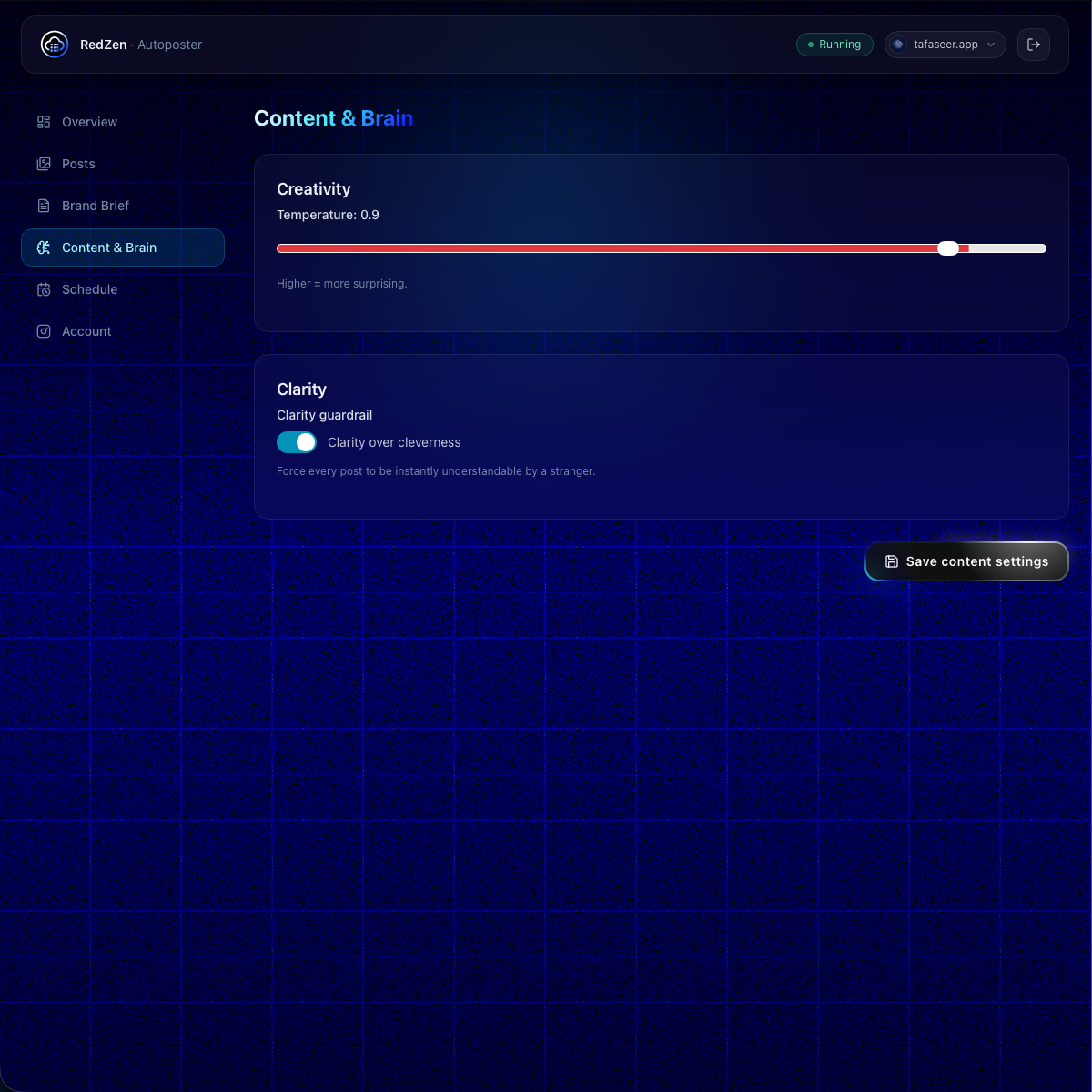Click the 'Clarity' card title
Image resolution: width=1092 pixels, height=1092 pixels.
301,389
